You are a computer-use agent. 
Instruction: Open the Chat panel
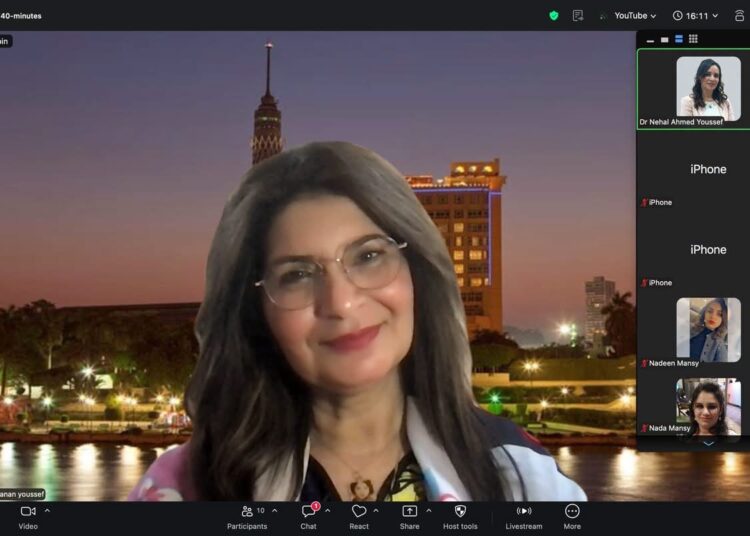point(309,517)
